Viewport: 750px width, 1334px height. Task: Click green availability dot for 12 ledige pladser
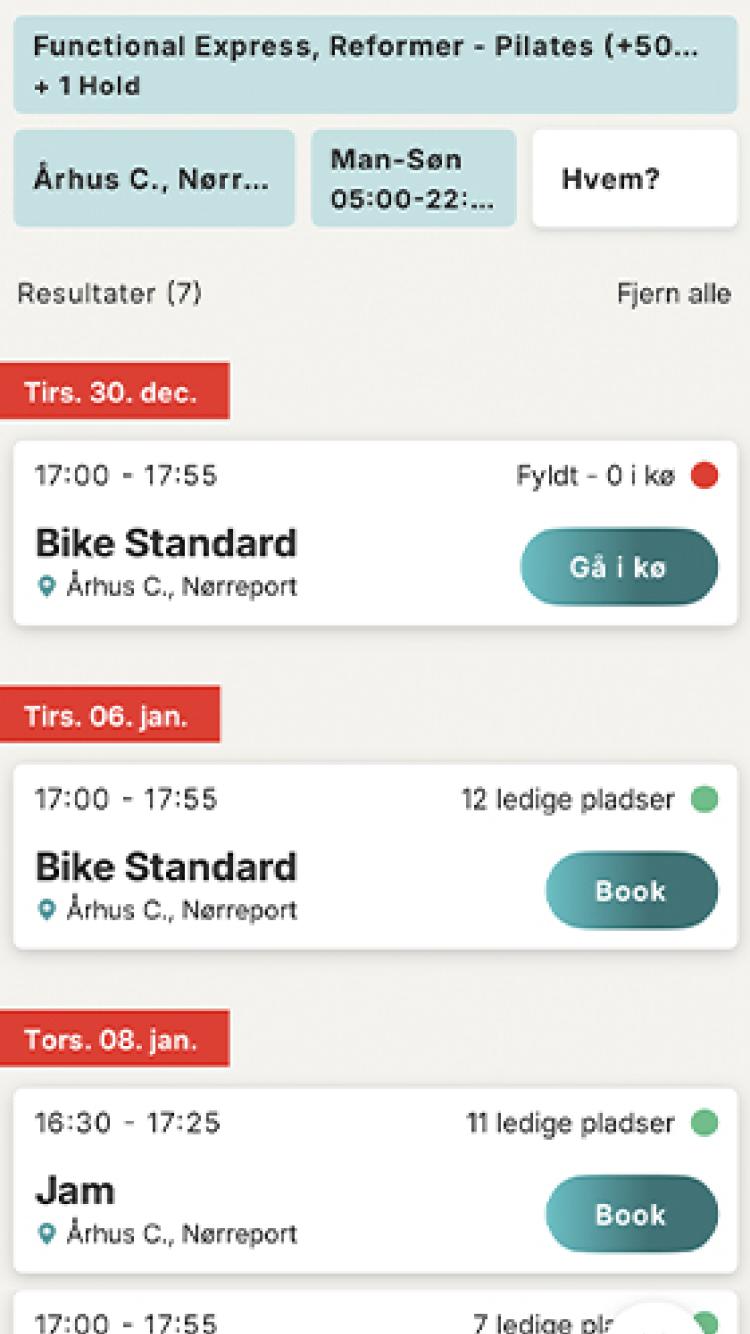click(x=704, y=800)
